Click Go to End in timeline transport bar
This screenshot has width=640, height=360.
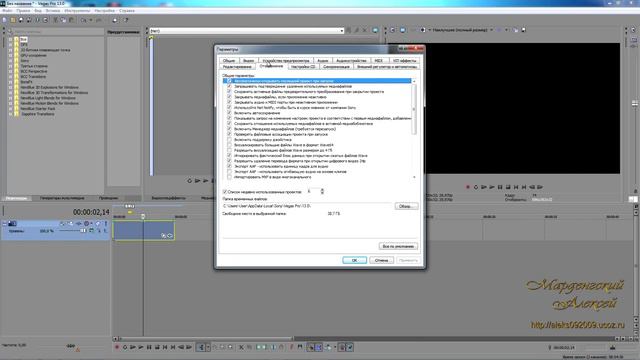pos(173,347)
